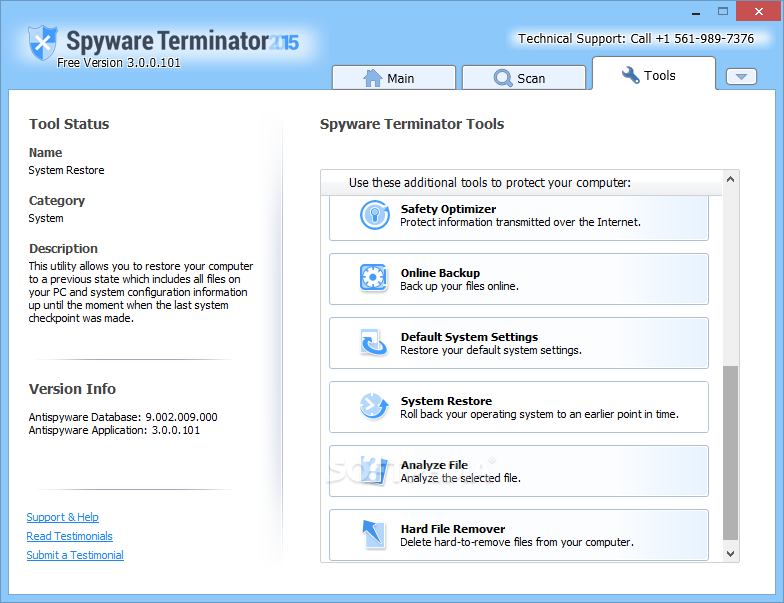Open the Read Testimonials link
The image size is (784, 603).
(x=70, y=536)
